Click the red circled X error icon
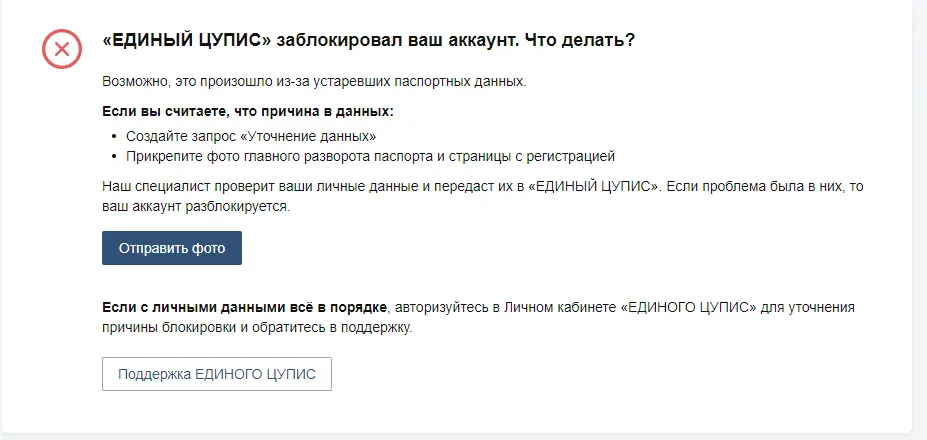This screenshot has height=440, width=927. pos(61,49)
